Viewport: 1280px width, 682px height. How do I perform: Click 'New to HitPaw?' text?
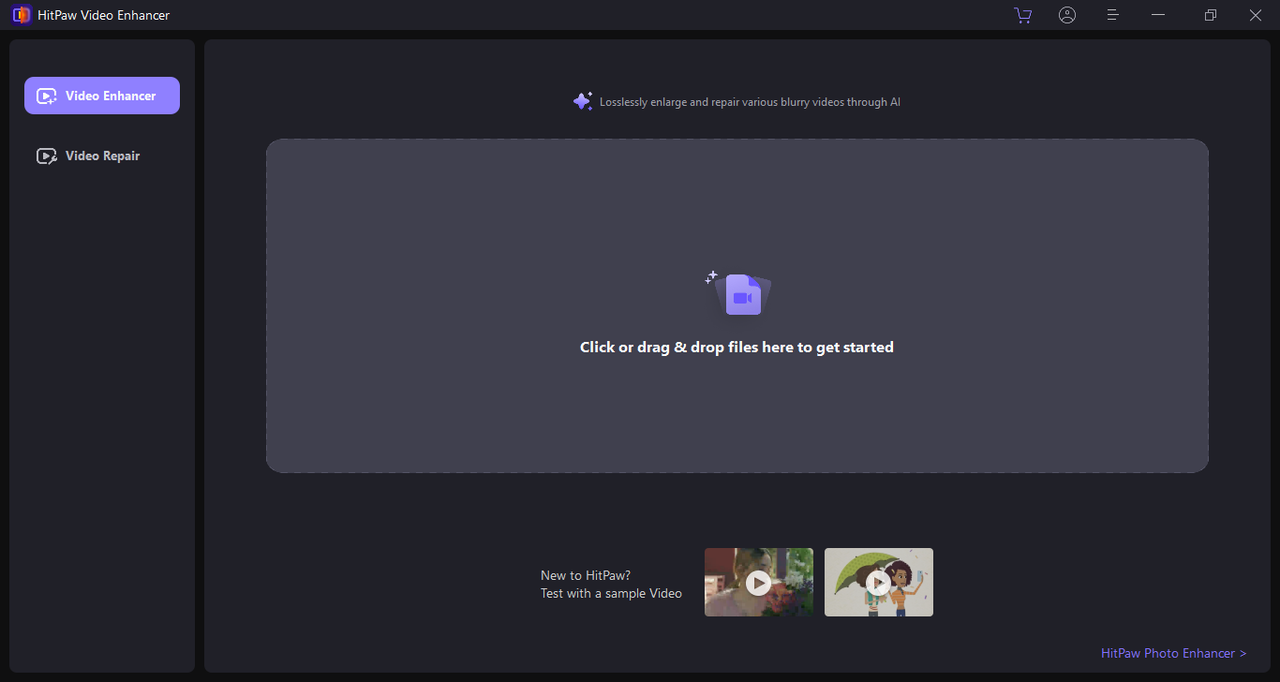click(x=586, y=575)
